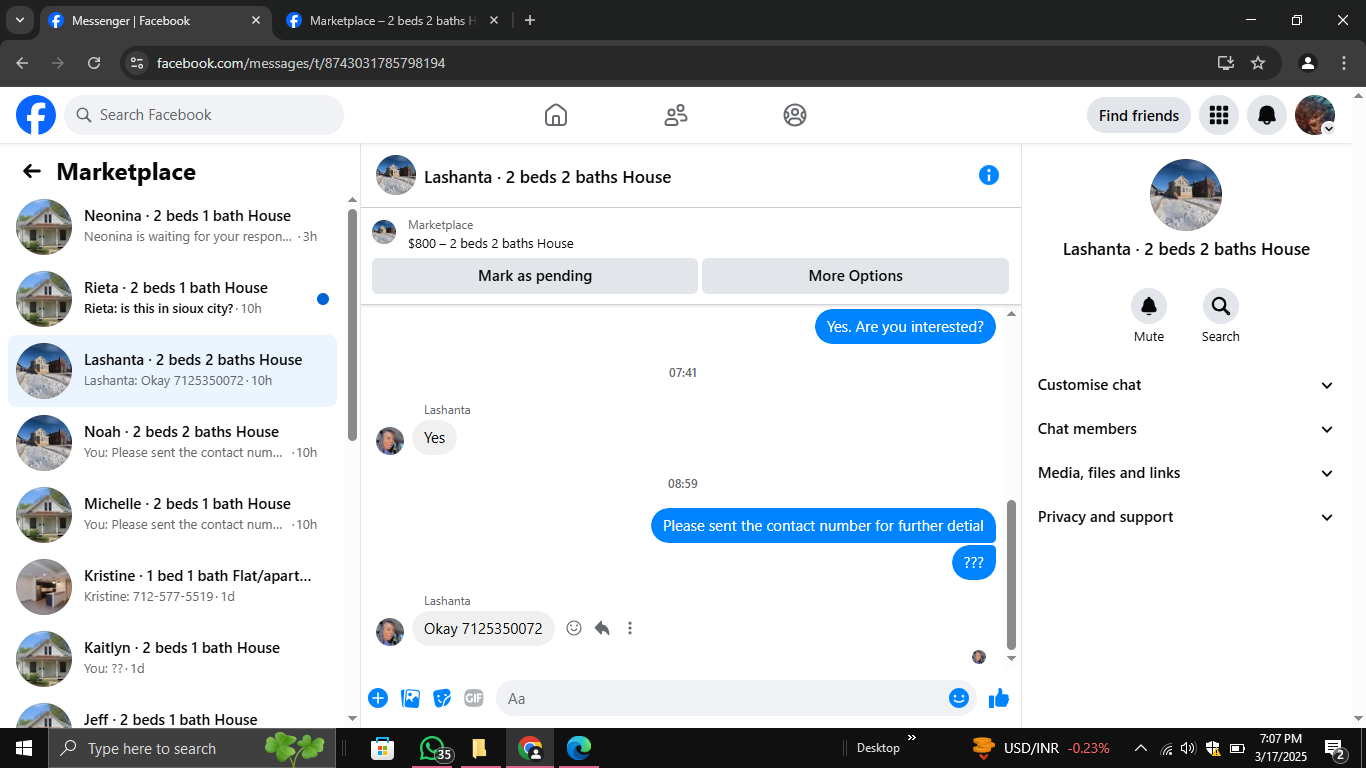
Task: Open the account profile picture menu
Action: (1315, 115)
